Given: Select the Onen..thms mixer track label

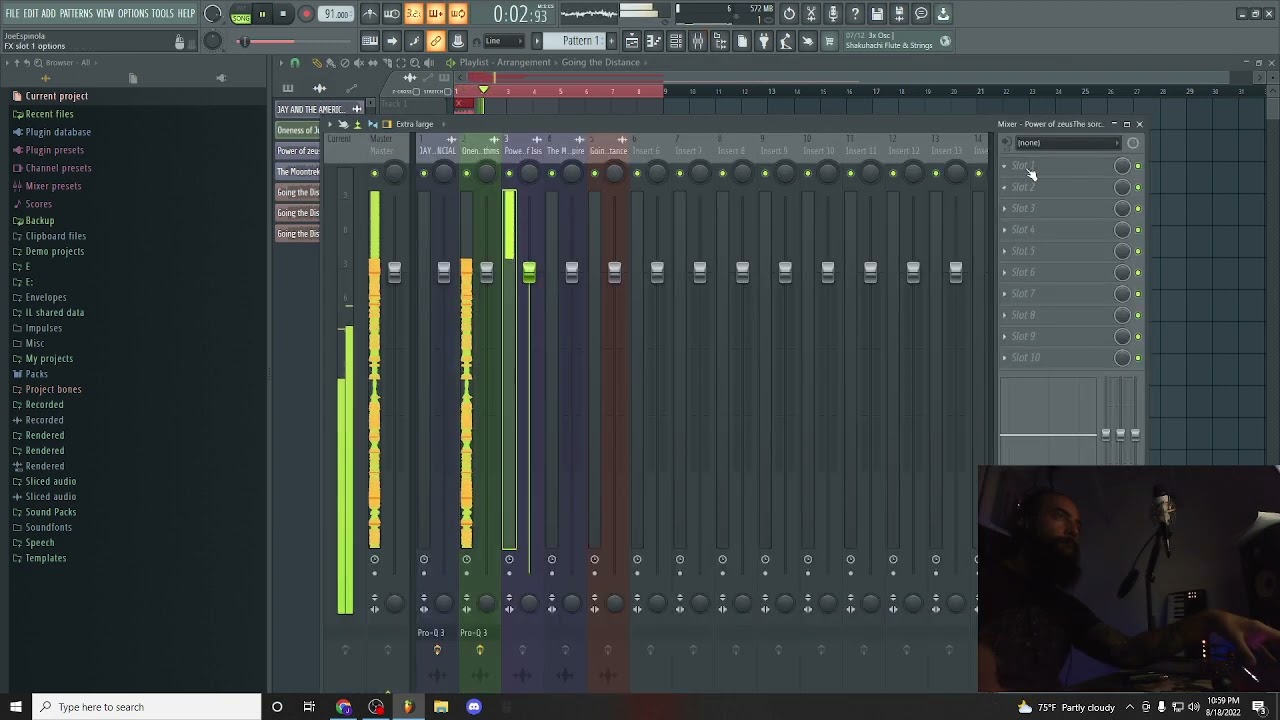Looking at the screenshot, I should tap(480, 151).
